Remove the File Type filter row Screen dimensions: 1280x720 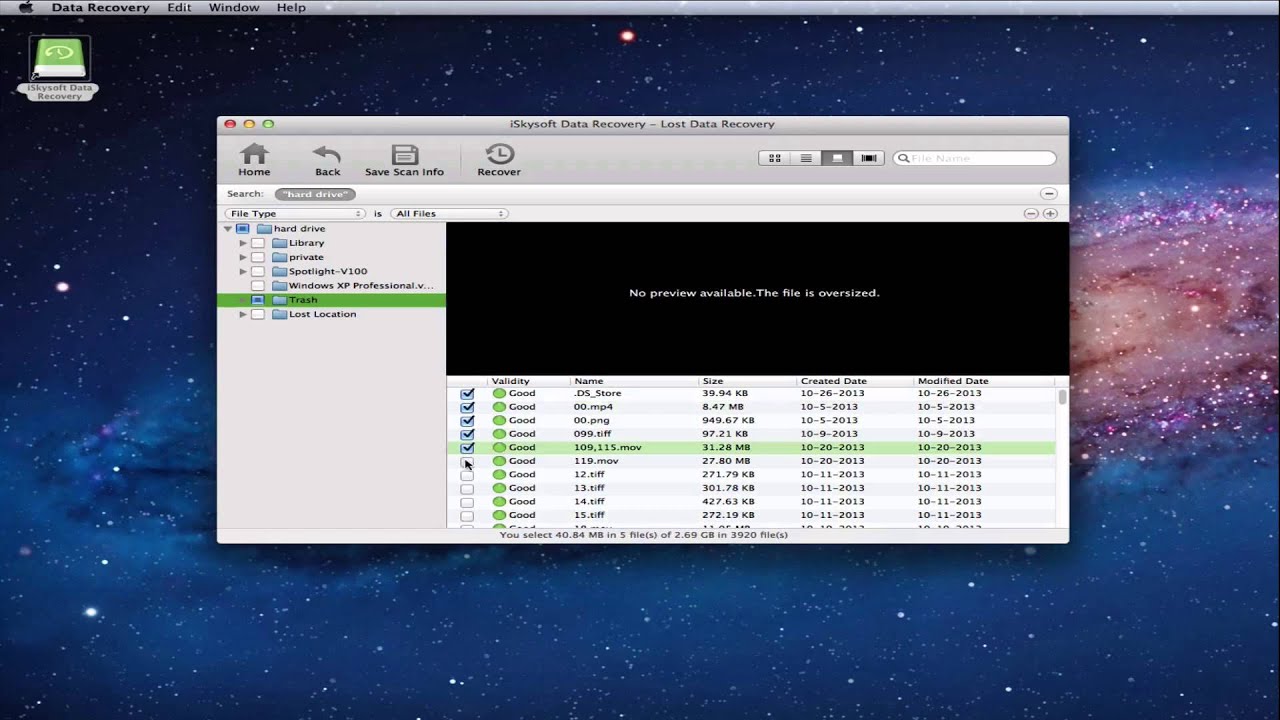[1031, 214]
